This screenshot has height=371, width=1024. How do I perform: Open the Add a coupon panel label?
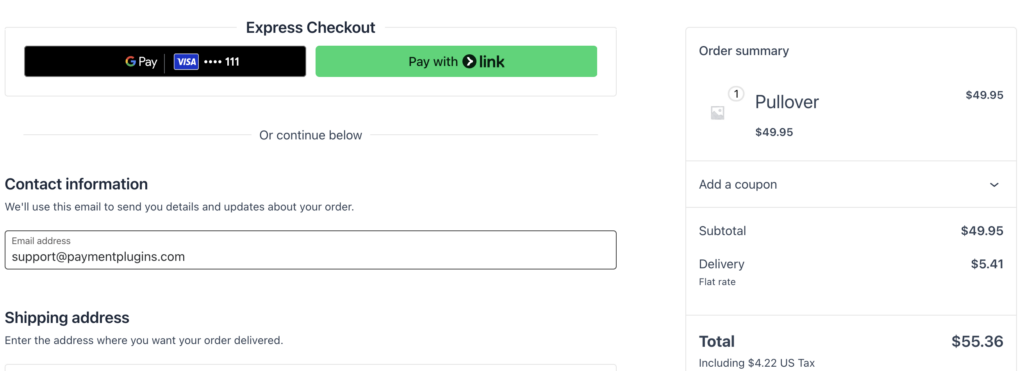click(x=738, y=184)
